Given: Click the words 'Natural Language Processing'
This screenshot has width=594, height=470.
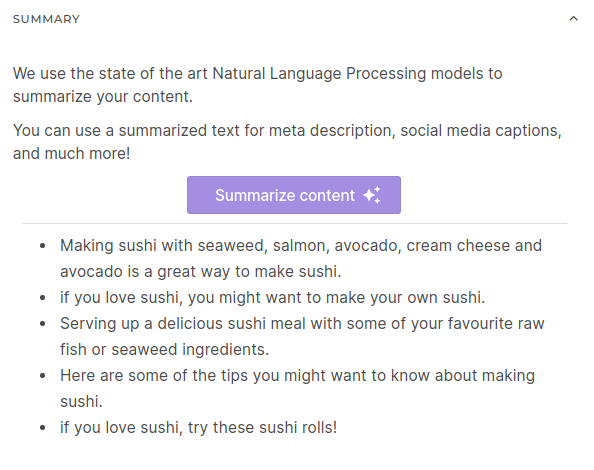Looking at the screenshot, I should coord(319,74).
